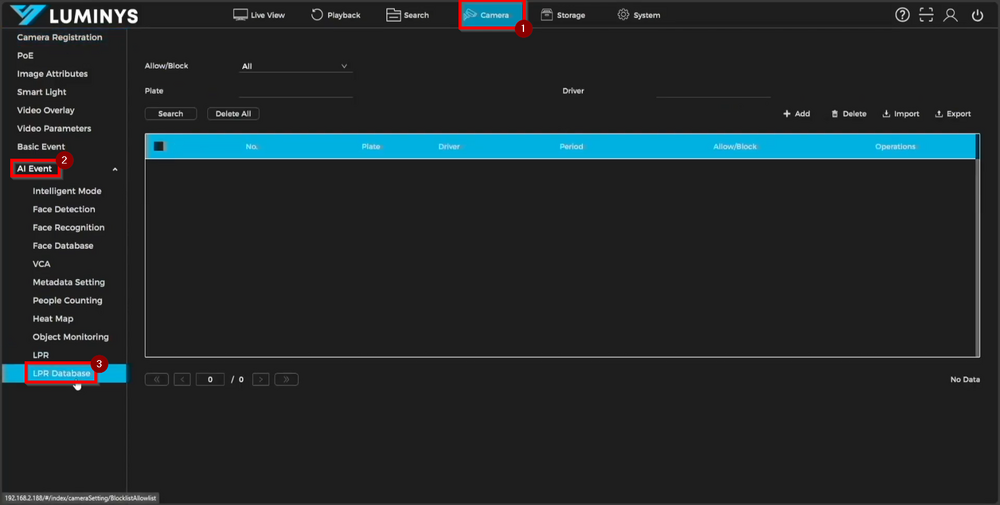
Task: Open the Allow/Block dropdown
Action: (x=295, y=67)
